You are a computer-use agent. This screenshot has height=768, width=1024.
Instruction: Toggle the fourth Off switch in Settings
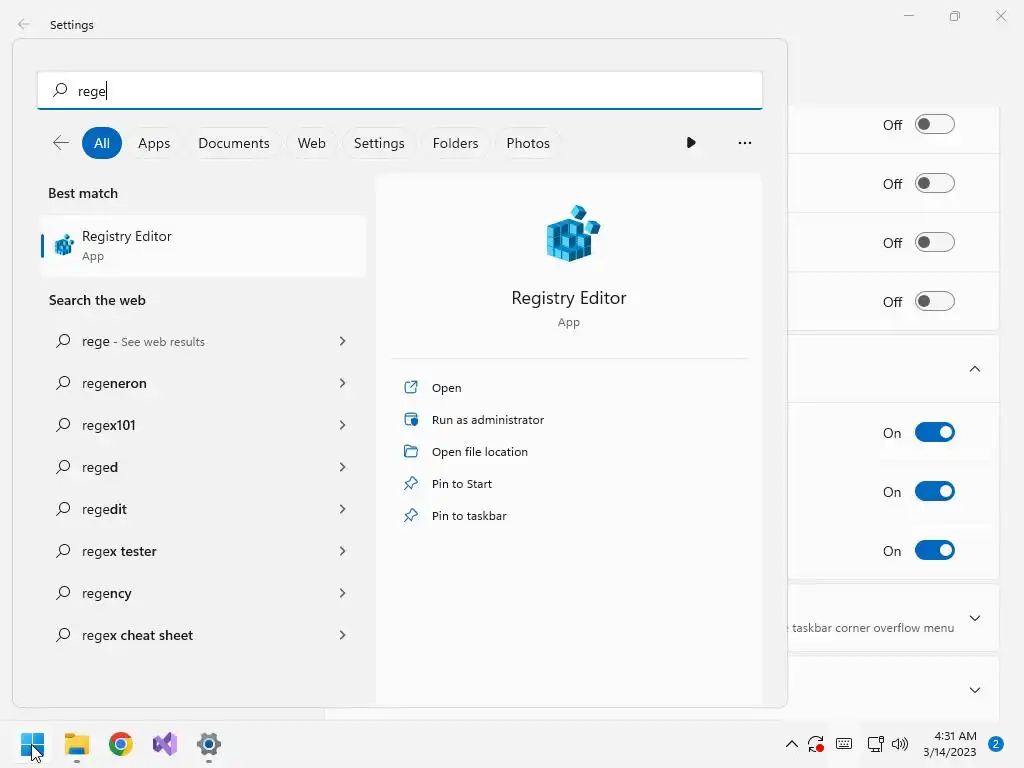tap(935, 301)
